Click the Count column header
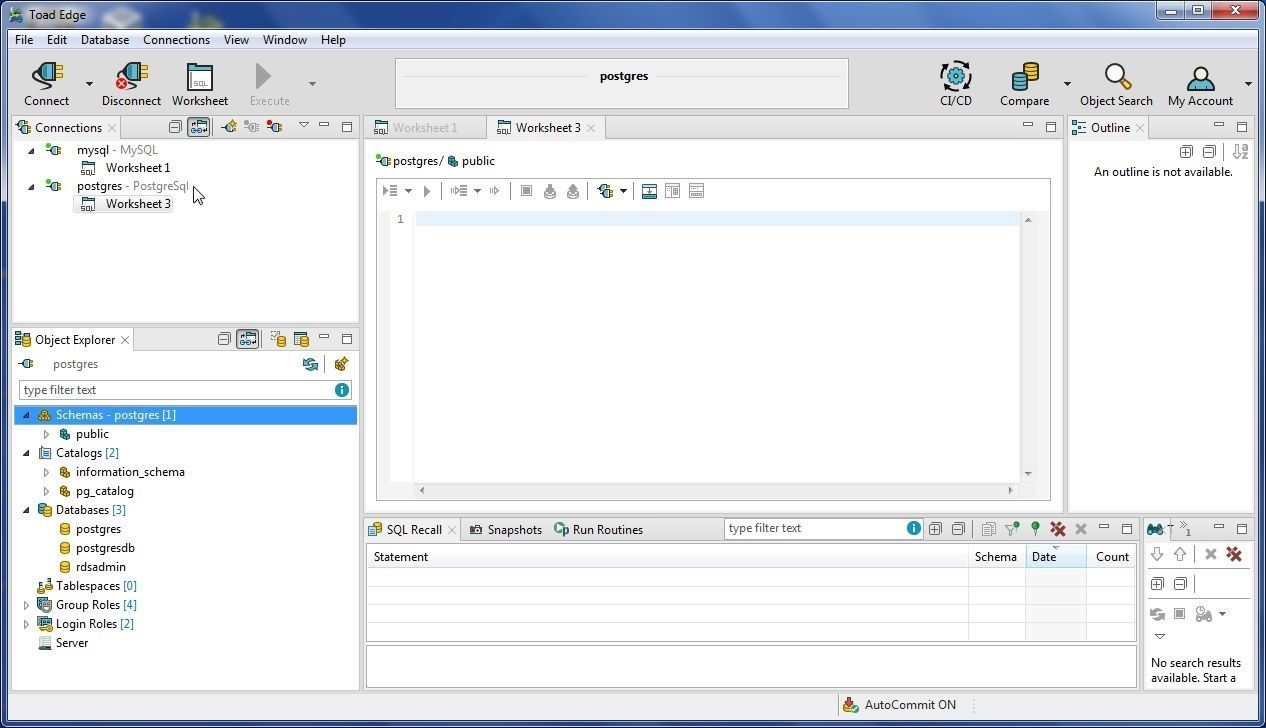The width and height of the screenshot is (1266, 728). click(x=1111, y=557)
